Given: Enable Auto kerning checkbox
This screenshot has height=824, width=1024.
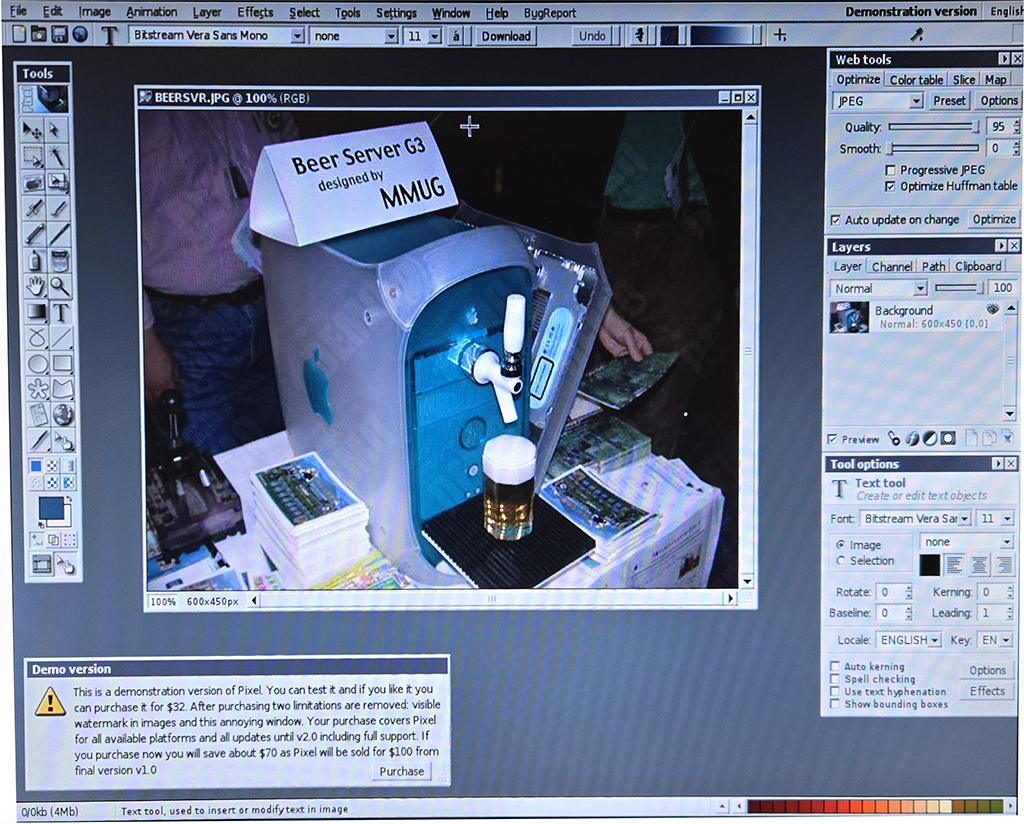Looking at the screenshot, I should [835, 666].
